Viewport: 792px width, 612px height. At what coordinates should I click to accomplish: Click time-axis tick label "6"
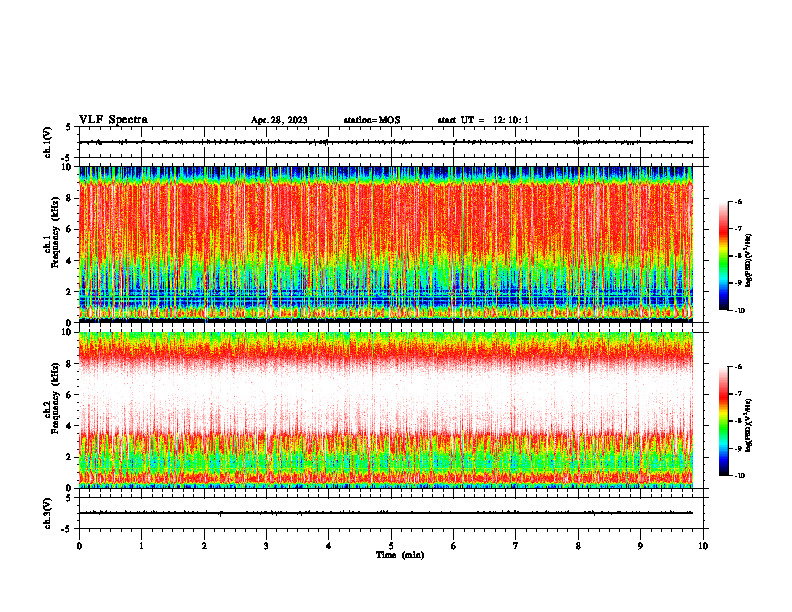pyautogui.click(x=453, y=546)
